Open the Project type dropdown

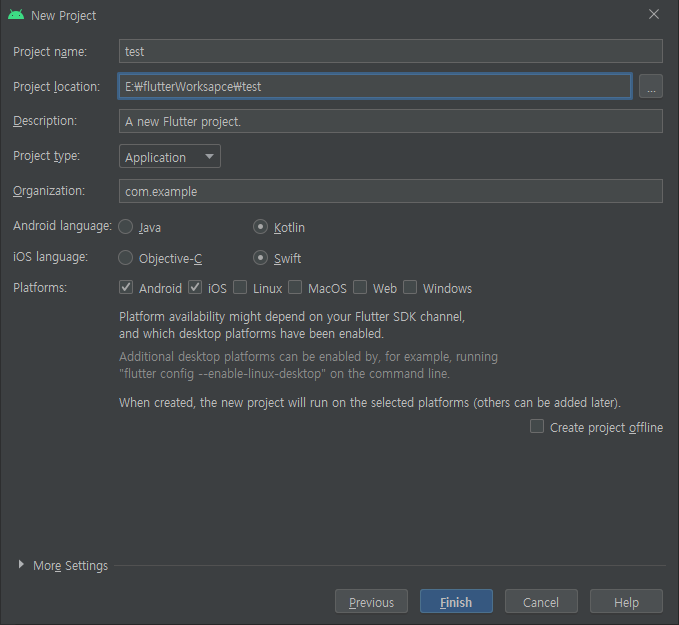pyautogui.click(x=170, y=156)
